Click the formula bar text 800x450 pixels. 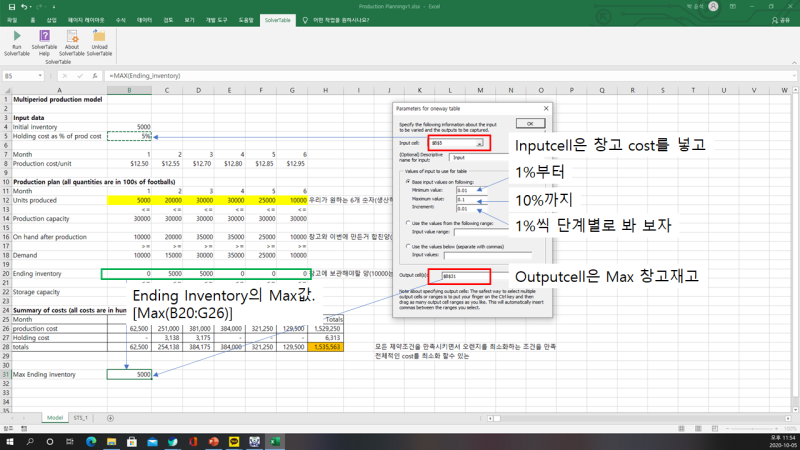144,76
